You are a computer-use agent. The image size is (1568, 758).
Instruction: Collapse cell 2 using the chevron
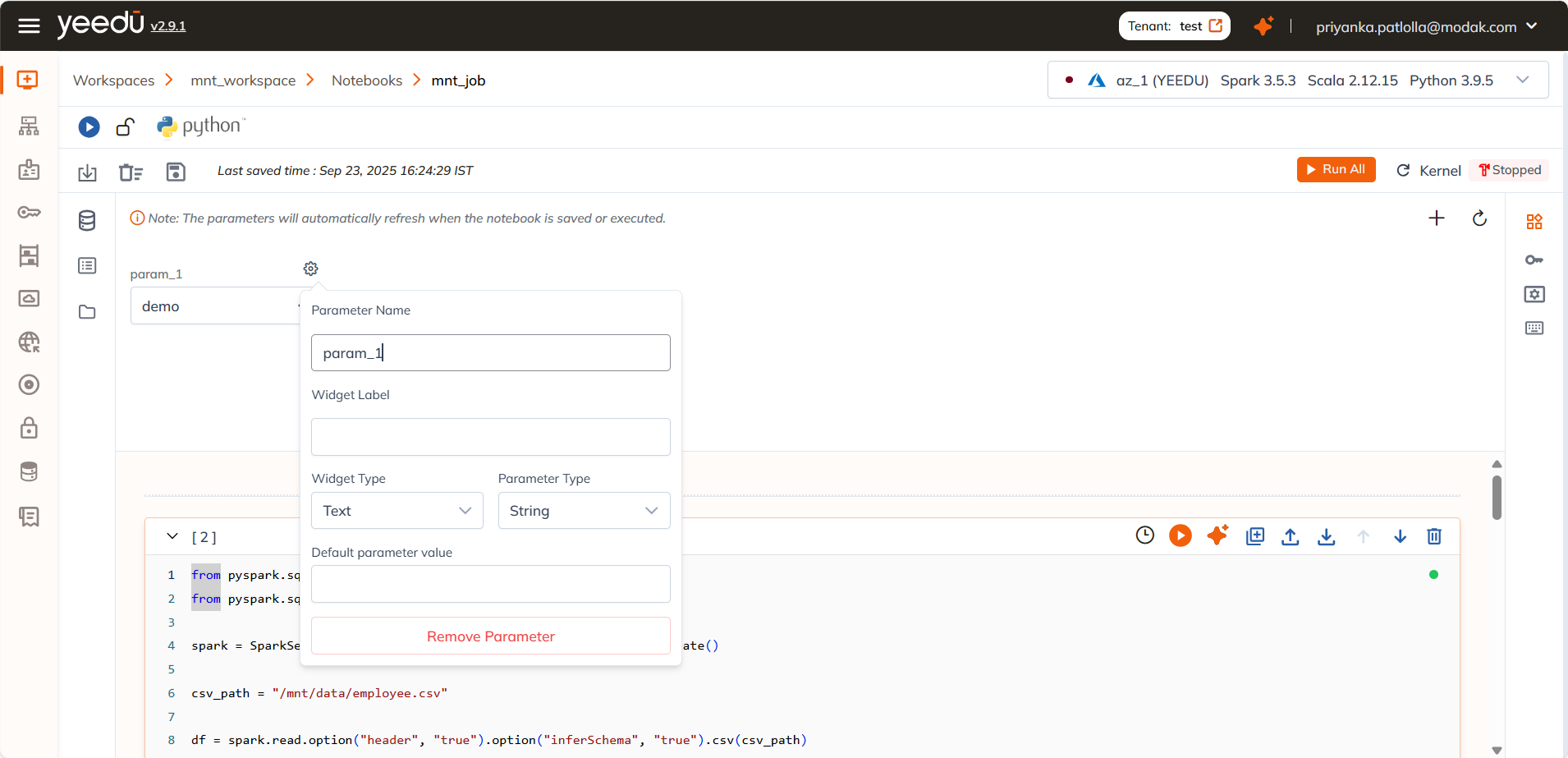coord(172,536)
